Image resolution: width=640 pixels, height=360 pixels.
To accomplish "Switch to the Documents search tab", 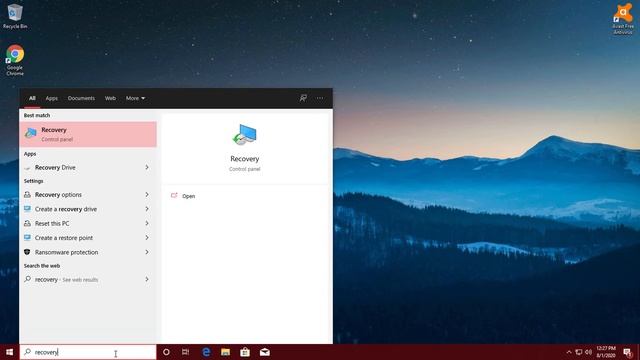I will pos(81,98).
